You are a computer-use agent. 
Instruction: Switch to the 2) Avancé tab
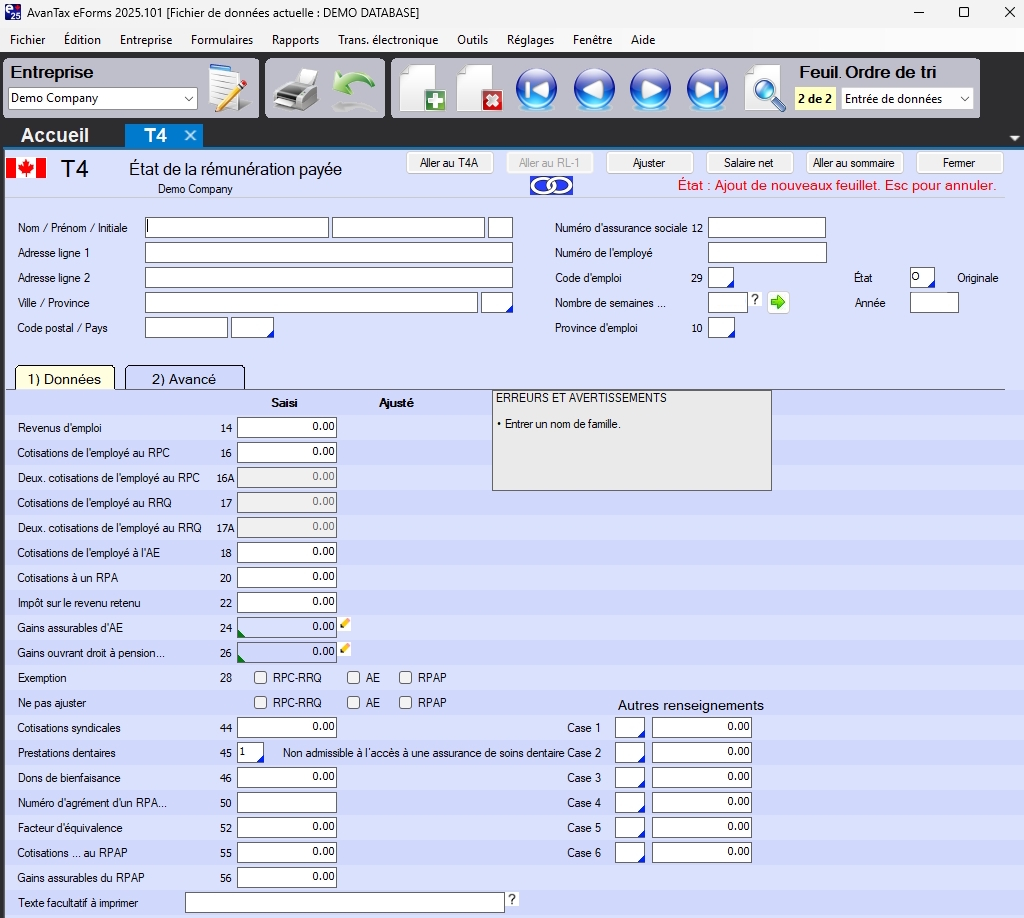[x=184, y=379]
